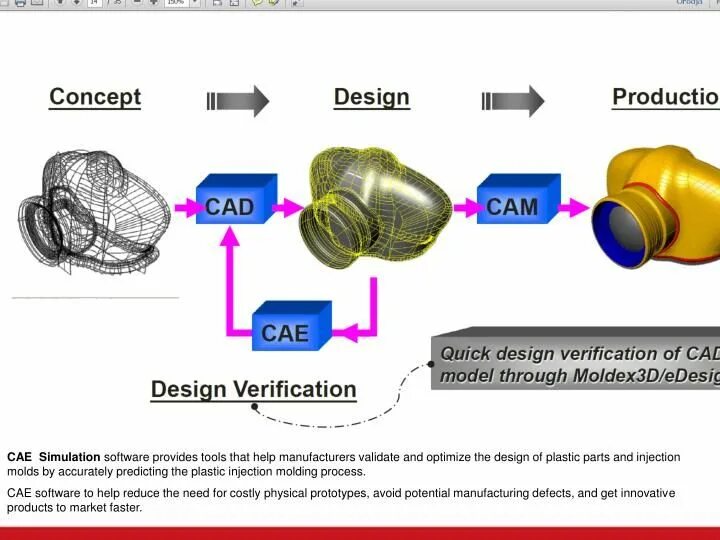Select the highlight text tool
Image resolution: width=720 pixels, height=540 pixels.
click(x=274, y=2)
